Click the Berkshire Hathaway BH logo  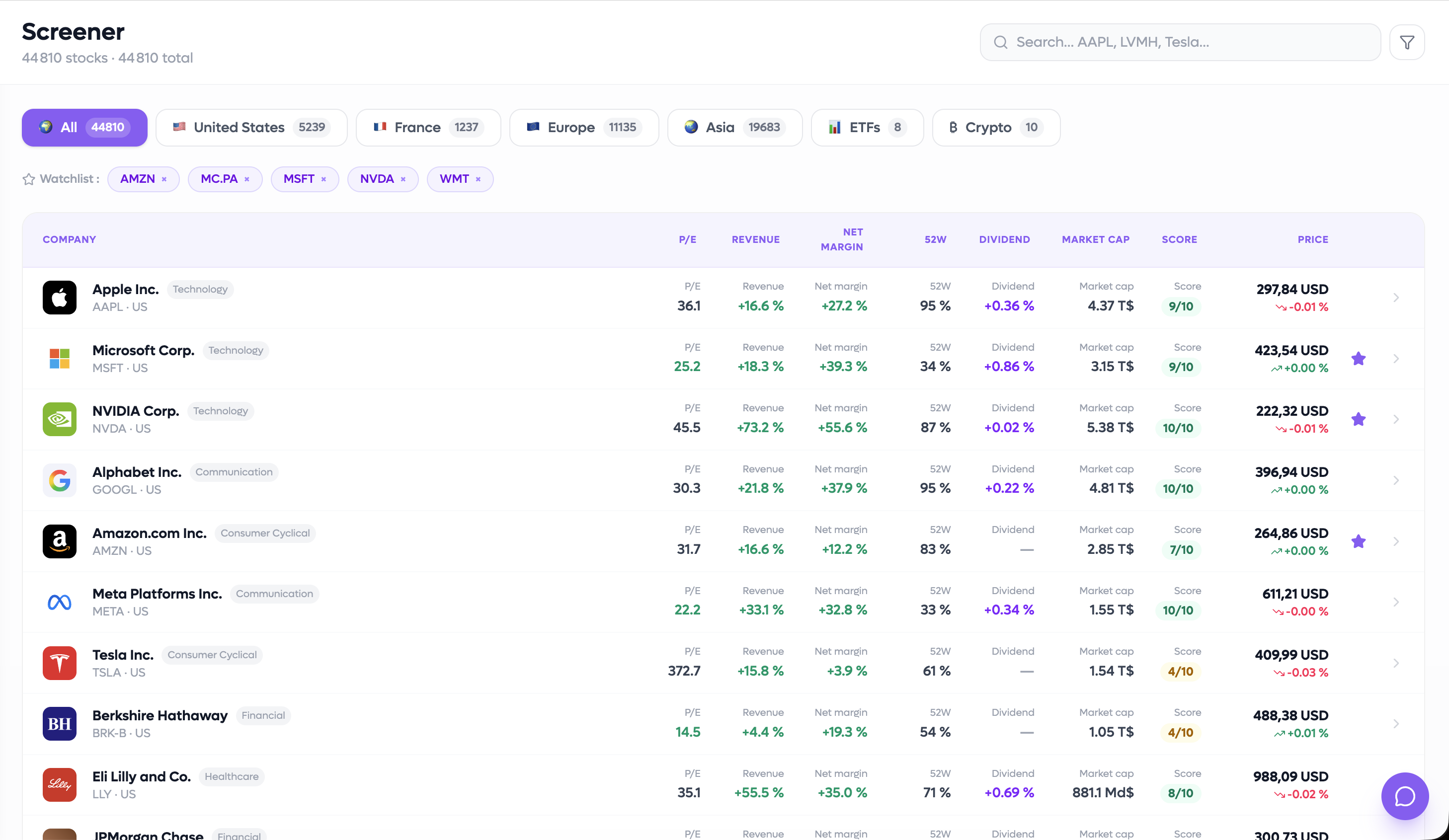click(x=59, y=724)
